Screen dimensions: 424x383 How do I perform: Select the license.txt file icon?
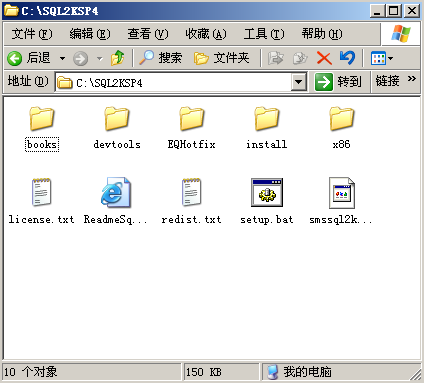coord(42,192)
